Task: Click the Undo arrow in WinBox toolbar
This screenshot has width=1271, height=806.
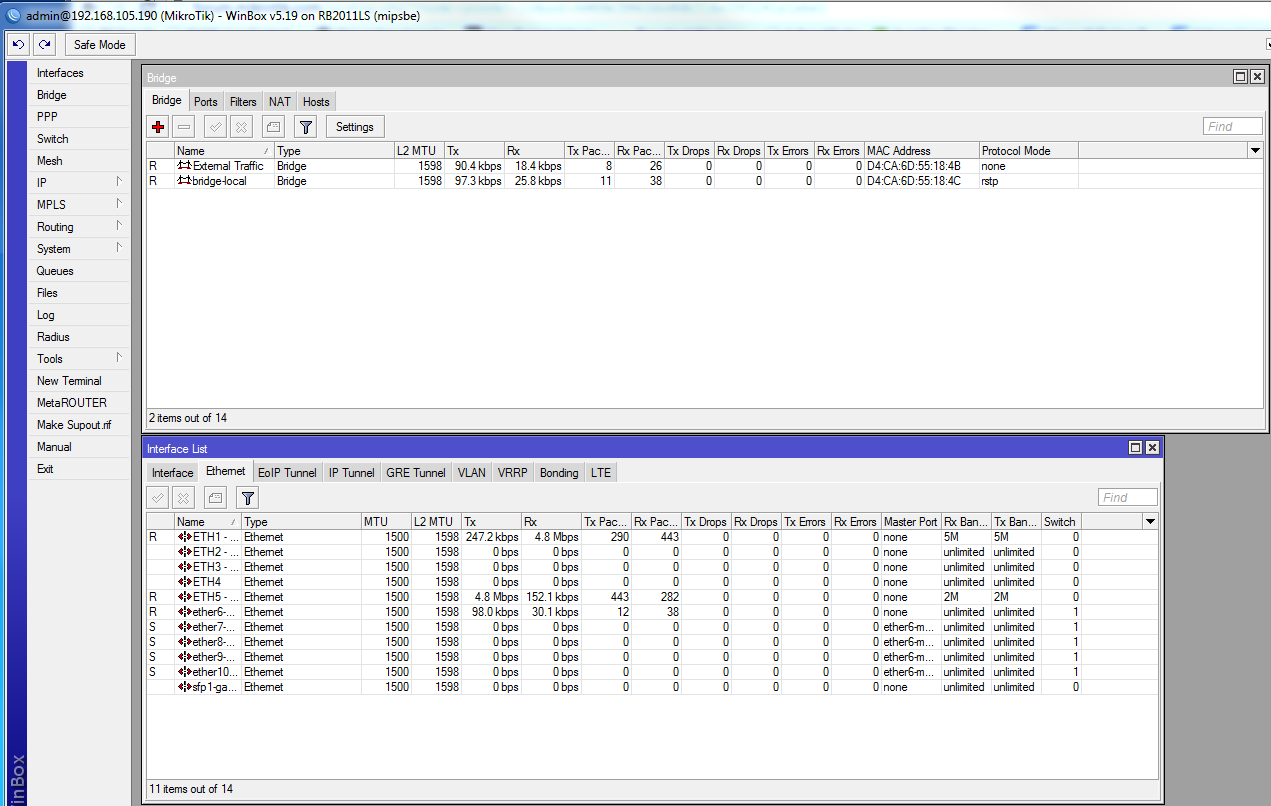Action: 18,45
